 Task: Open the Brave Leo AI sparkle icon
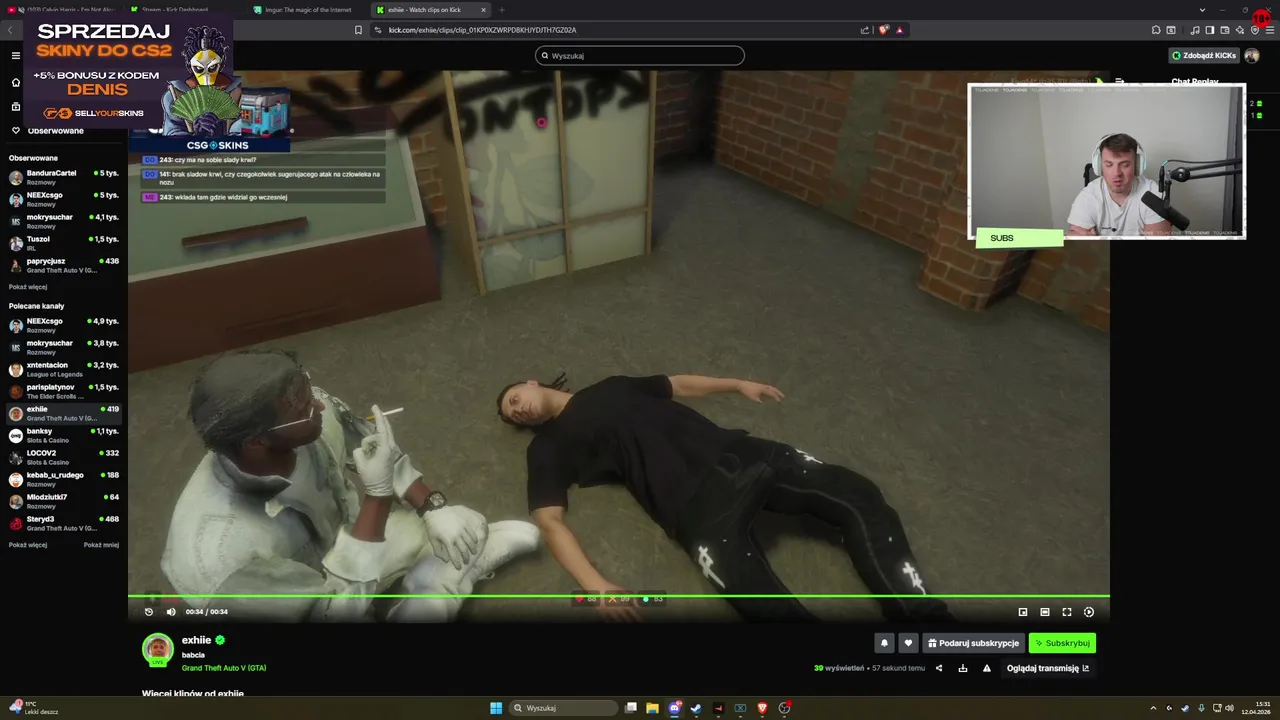[x=1240, y=30]
